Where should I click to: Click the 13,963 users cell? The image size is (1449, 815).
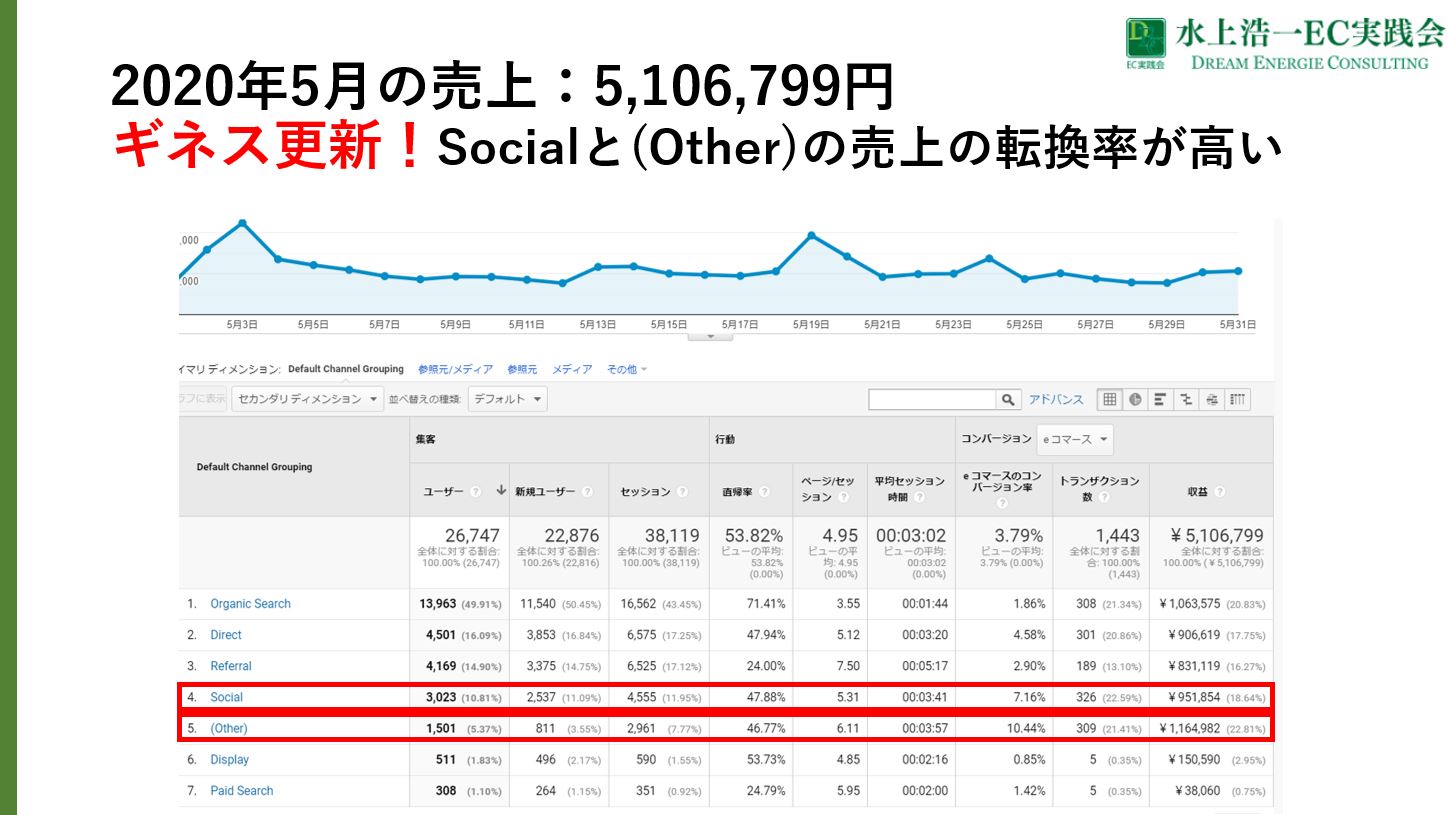(439, 604)
